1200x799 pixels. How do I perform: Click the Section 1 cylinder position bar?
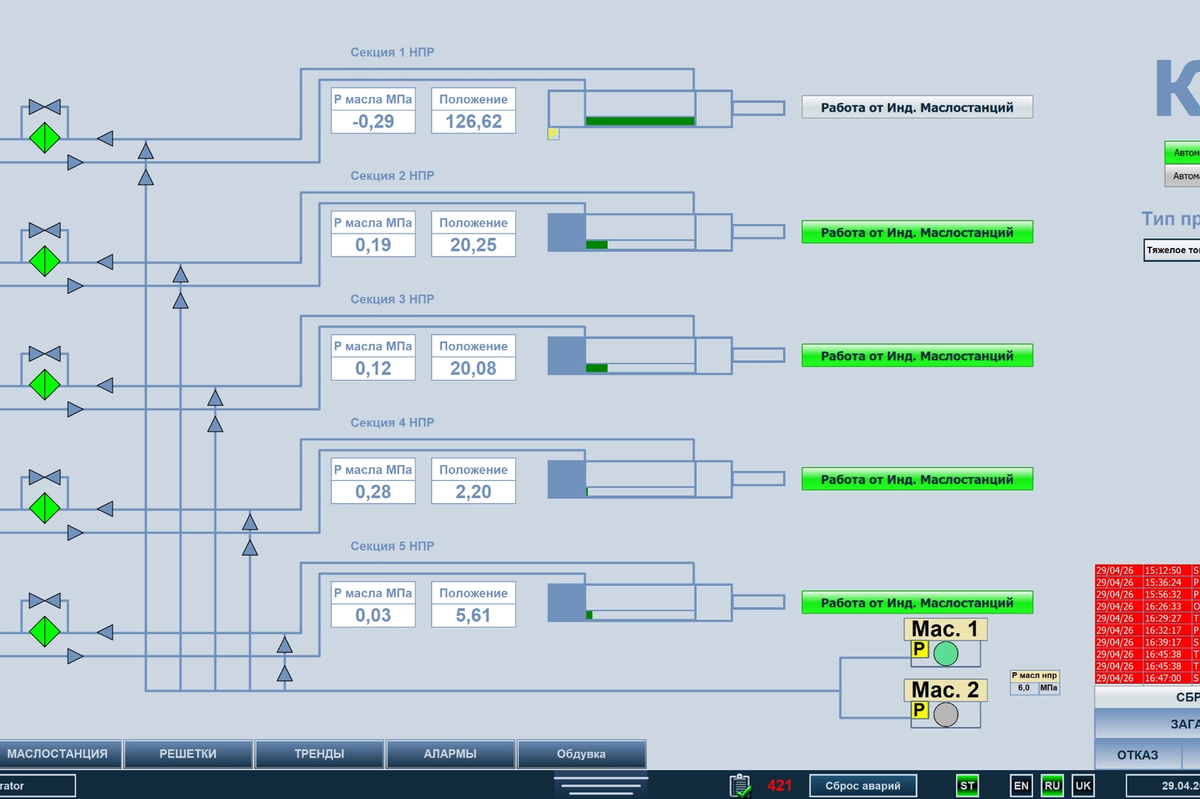pyautogui.click(x=640, y=121)
